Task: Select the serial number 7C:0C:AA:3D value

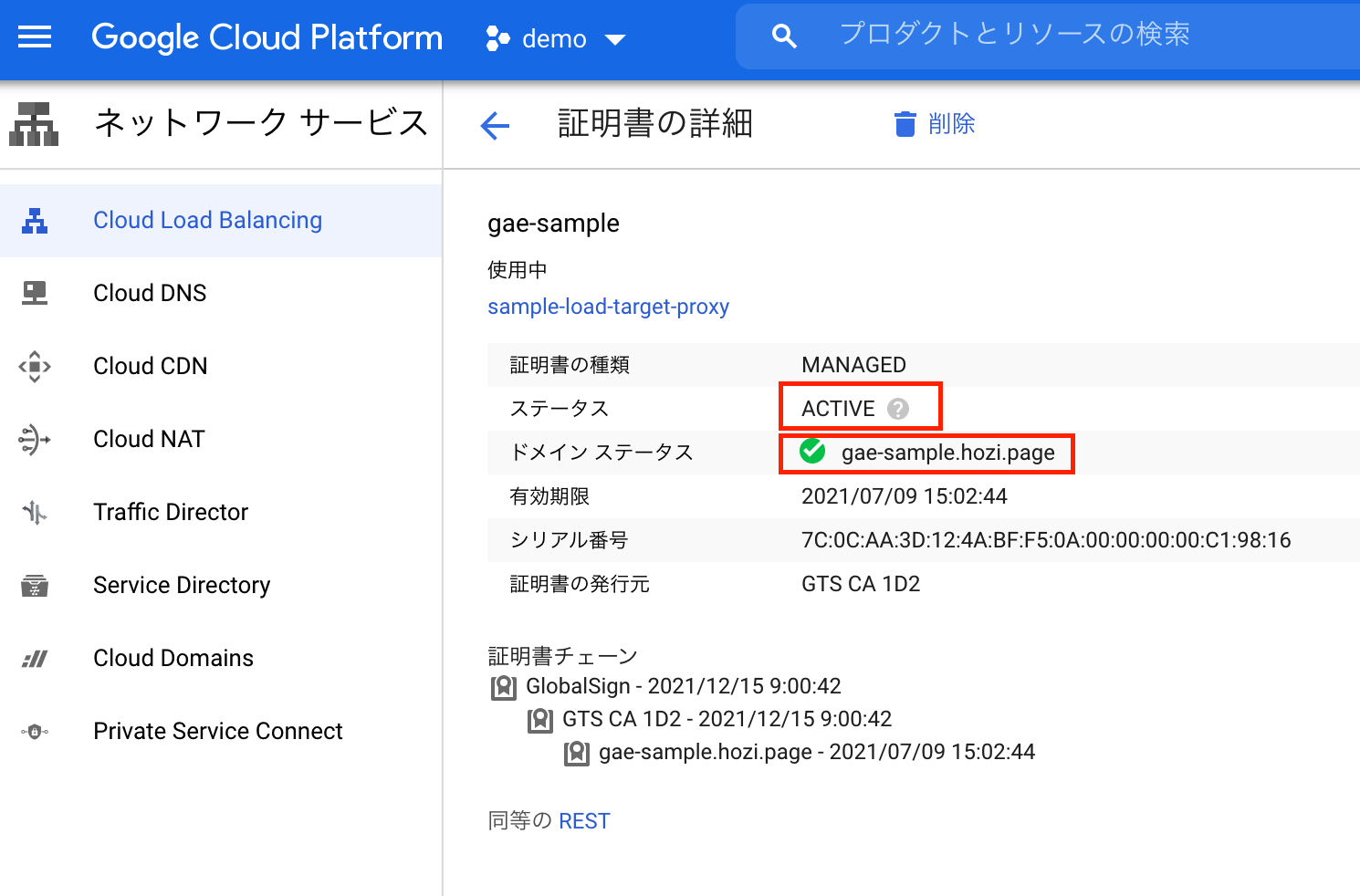Action: point(1046,540)
